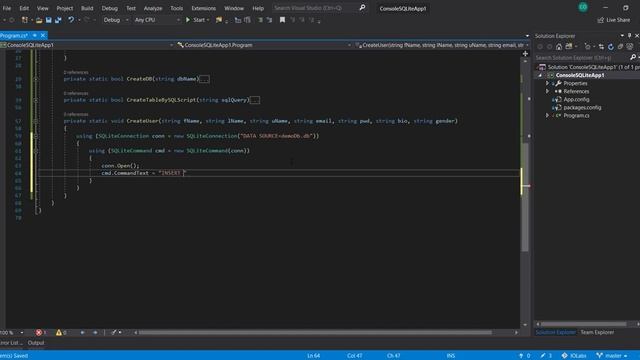The image size is (640, 360).
Task: Click the editor split plus icon
Action: pyautogui.click(x=525, y=53)
